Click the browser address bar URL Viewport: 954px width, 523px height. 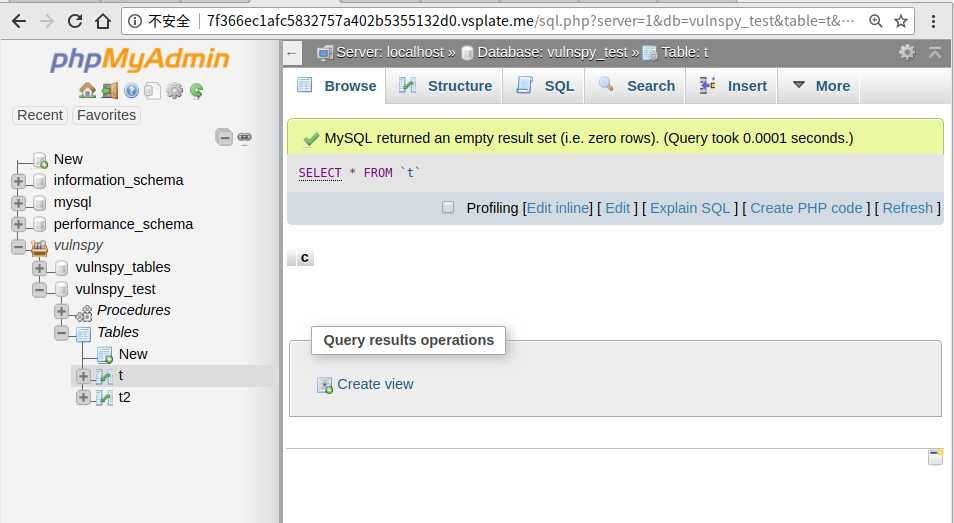point(530,21)
